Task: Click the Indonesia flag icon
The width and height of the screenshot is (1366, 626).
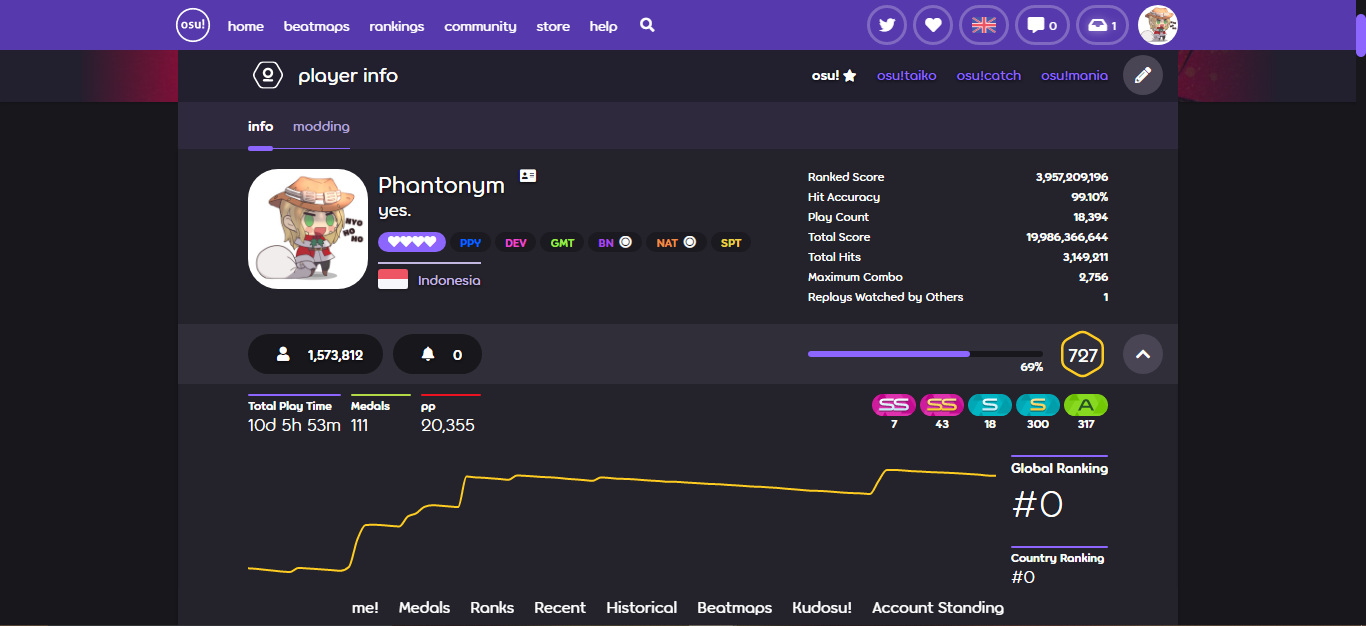Action: point(393,280)
